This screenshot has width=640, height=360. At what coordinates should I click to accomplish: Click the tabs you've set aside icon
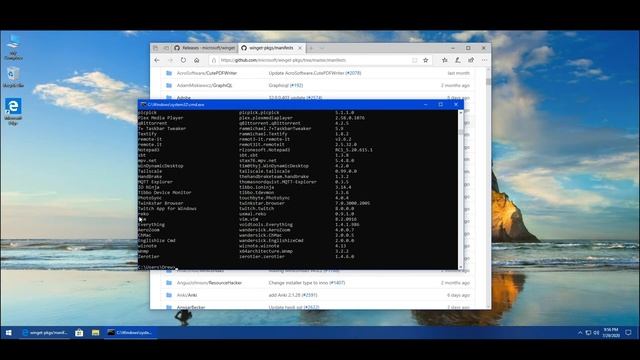tap(156, 48)
